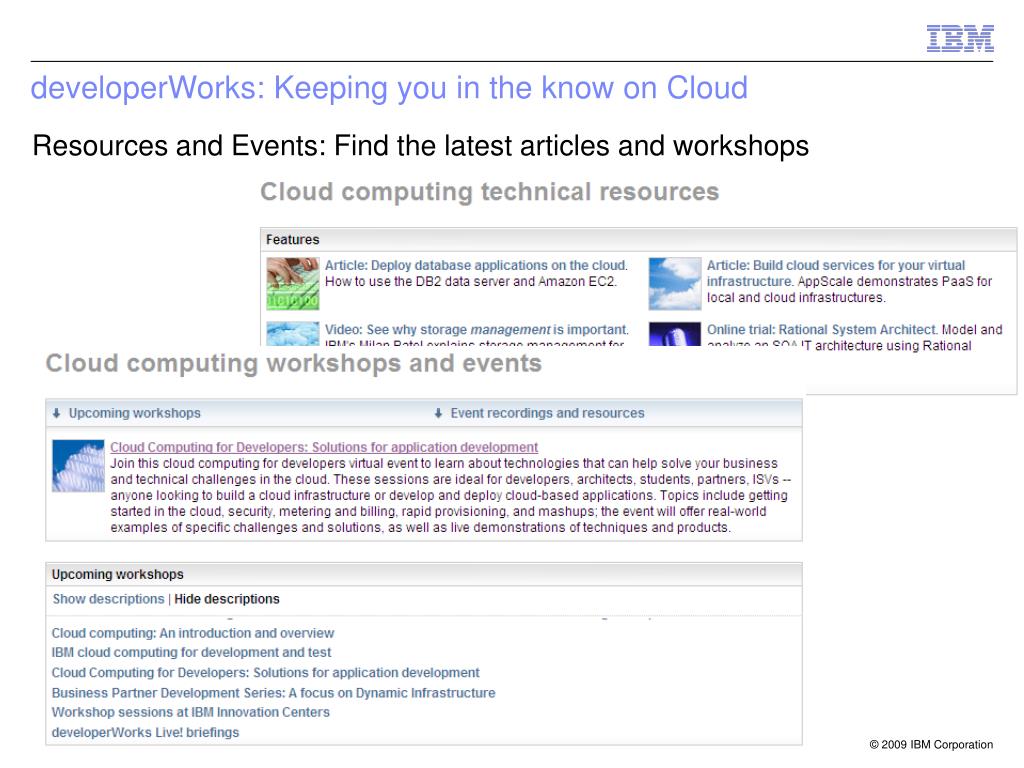Open Video: See why storage management is important
The height and width of the screenshot is (768, 1024).
coord(477,329)
